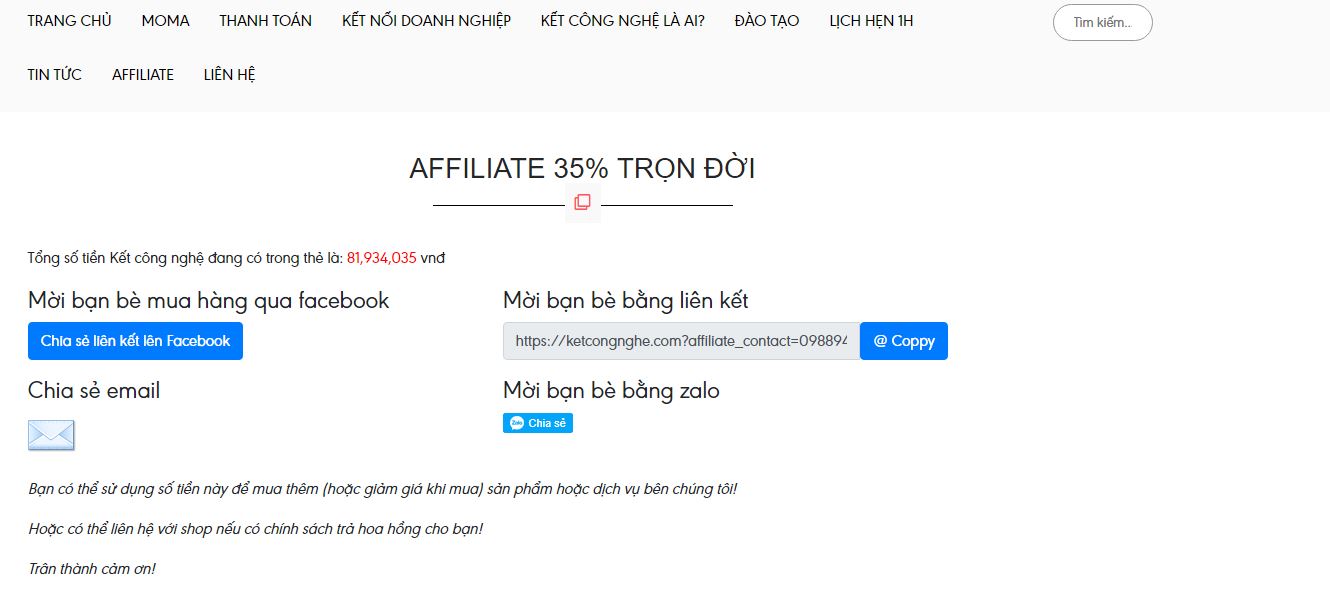Screen dimensions: 1330x590
Task: Click the AFFILIATE 35% TRỌN ĐỜI heading
Action: (x=582, y=169)
